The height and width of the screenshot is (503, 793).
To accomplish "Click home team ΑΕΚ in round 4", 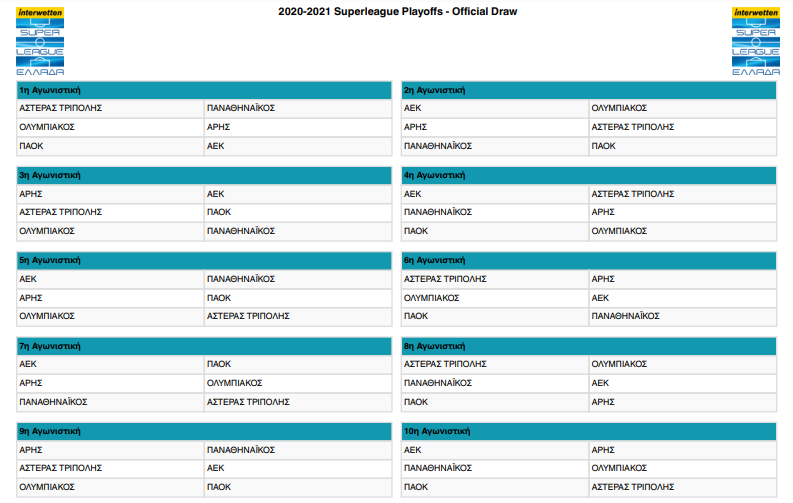I will click(x=413, y=194).
